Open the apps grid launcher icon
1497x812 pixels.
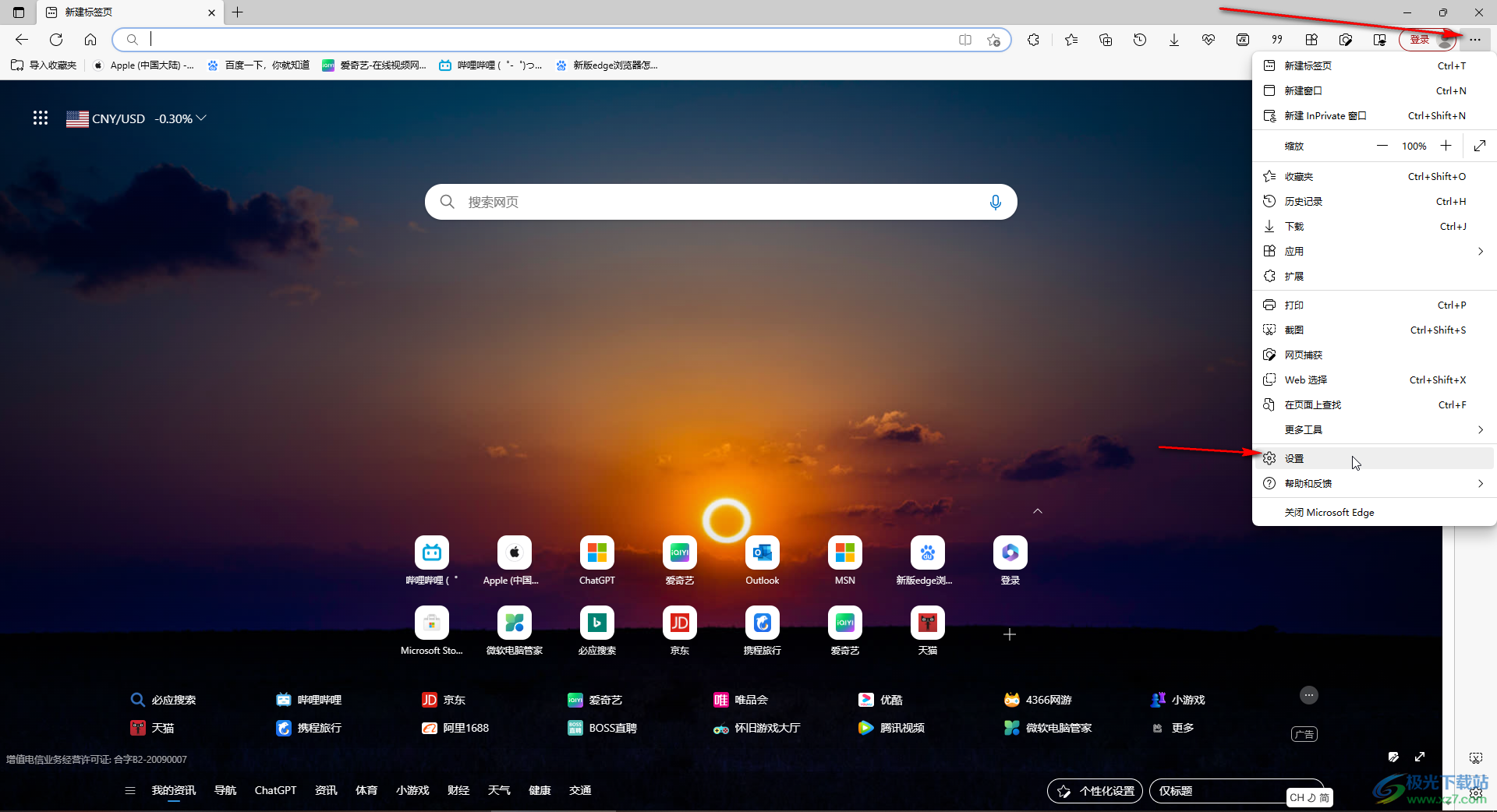[x=41, y=118]
